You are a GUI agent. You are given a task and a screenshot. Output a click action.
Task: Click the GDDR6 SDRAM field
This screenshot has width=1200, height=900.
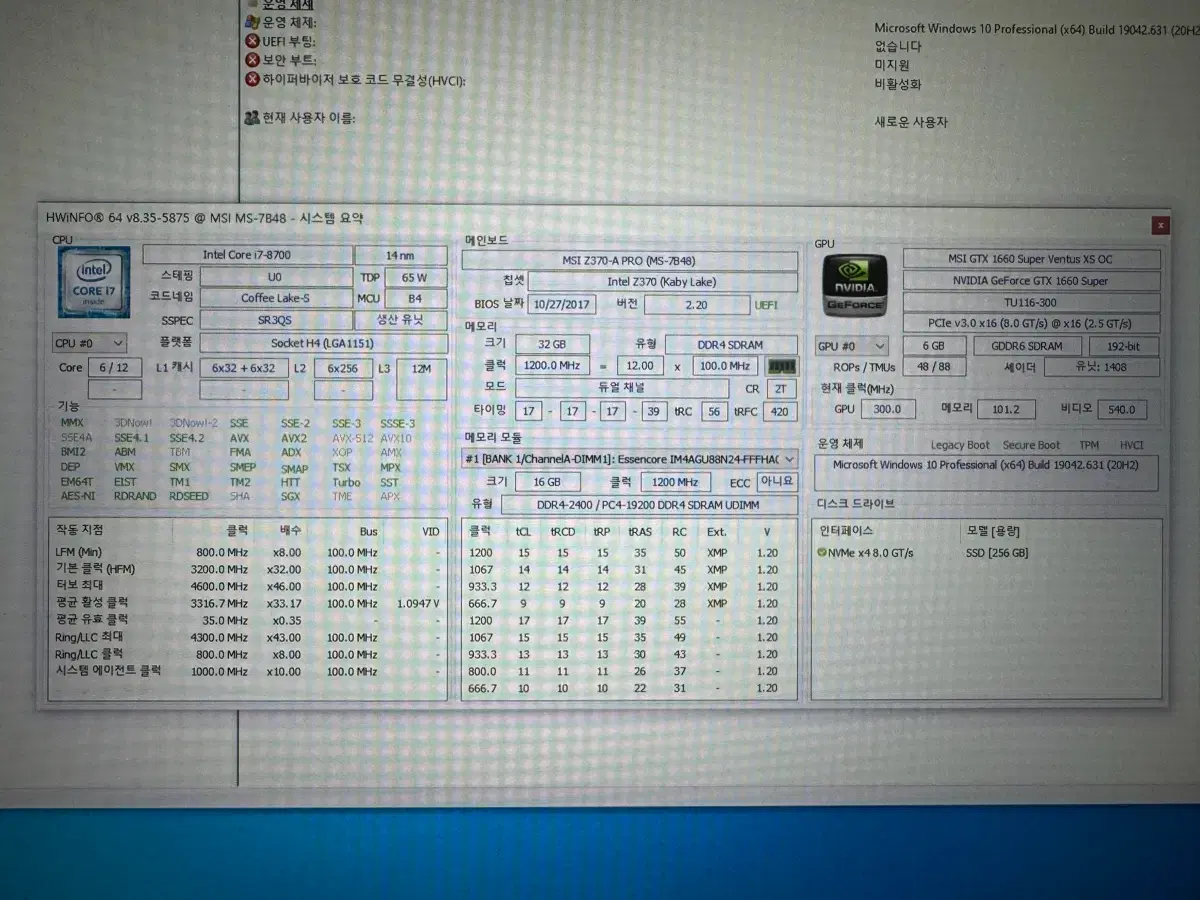coord(1026,347)
